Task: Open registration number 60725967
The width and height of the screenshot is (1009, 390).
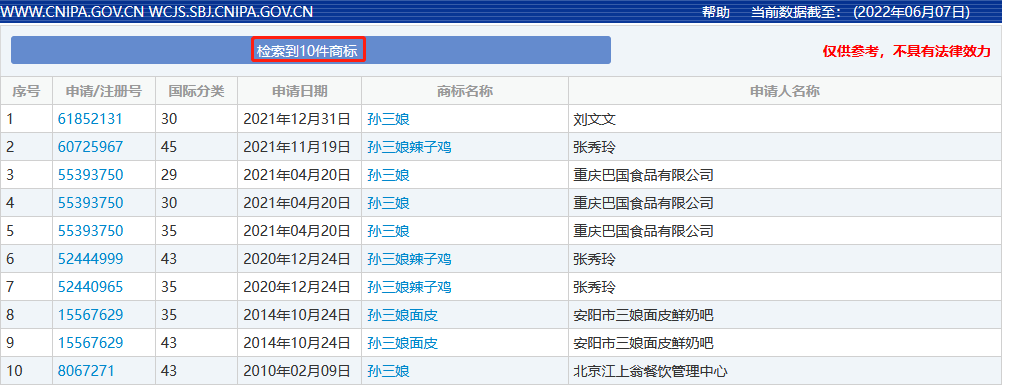Action: (90, 147)
